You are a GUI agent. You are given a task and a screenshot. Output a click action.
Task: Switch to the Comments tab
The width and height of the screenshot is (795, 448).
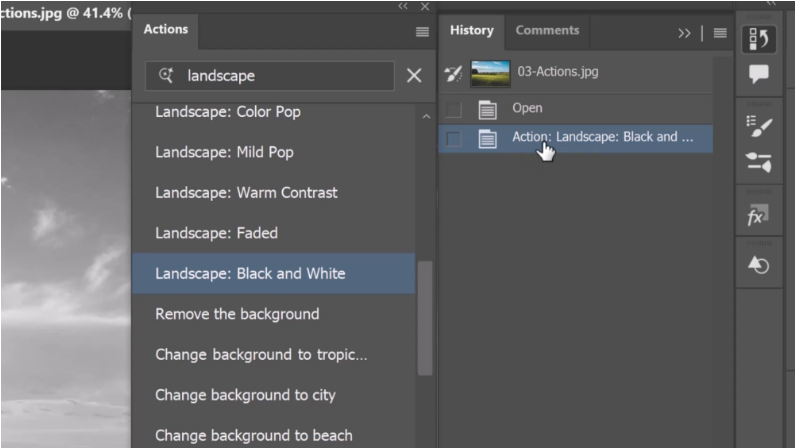[547, 30]
